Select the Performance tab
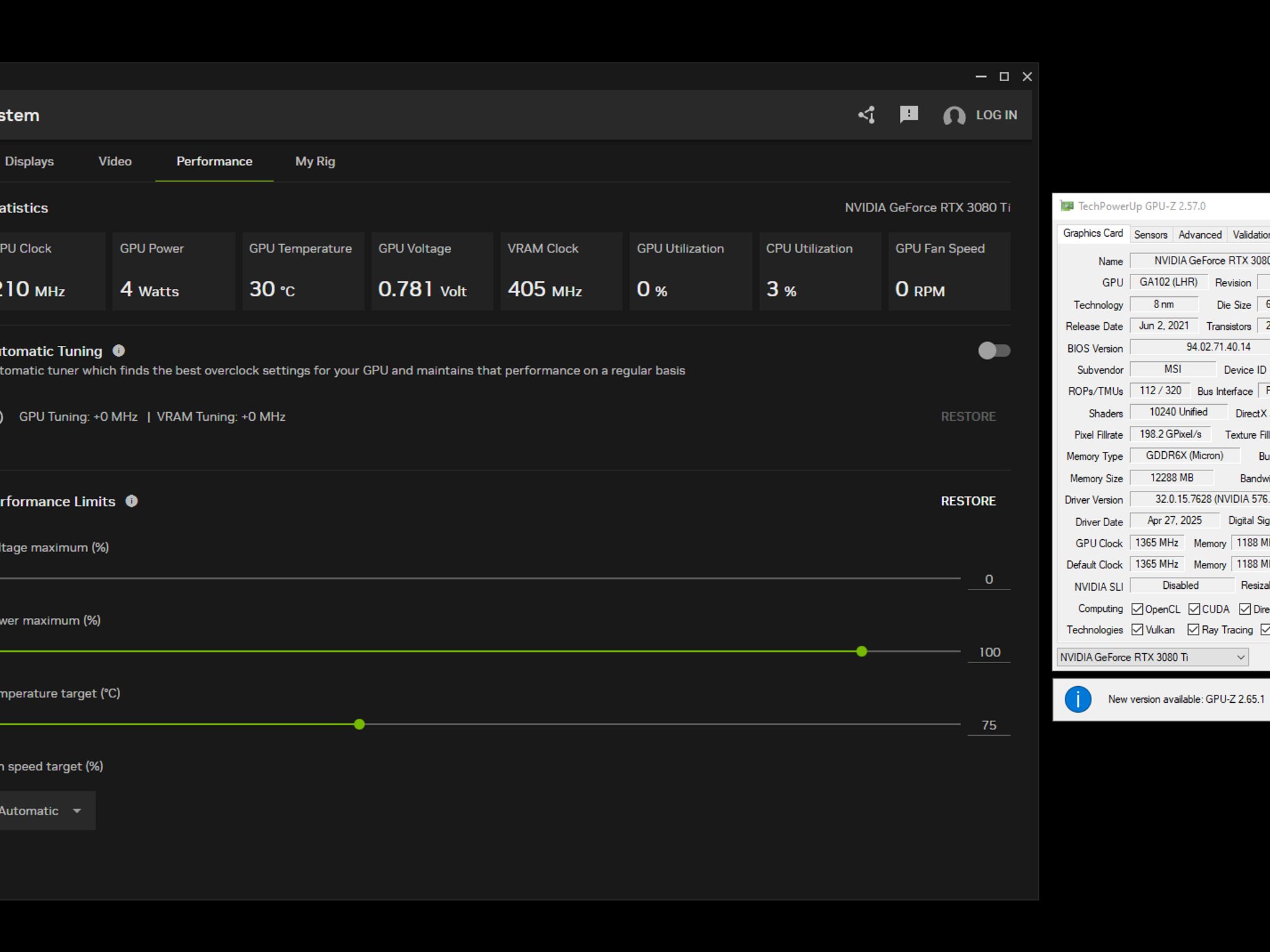The image size is (1270, 952). coord(215,161)
